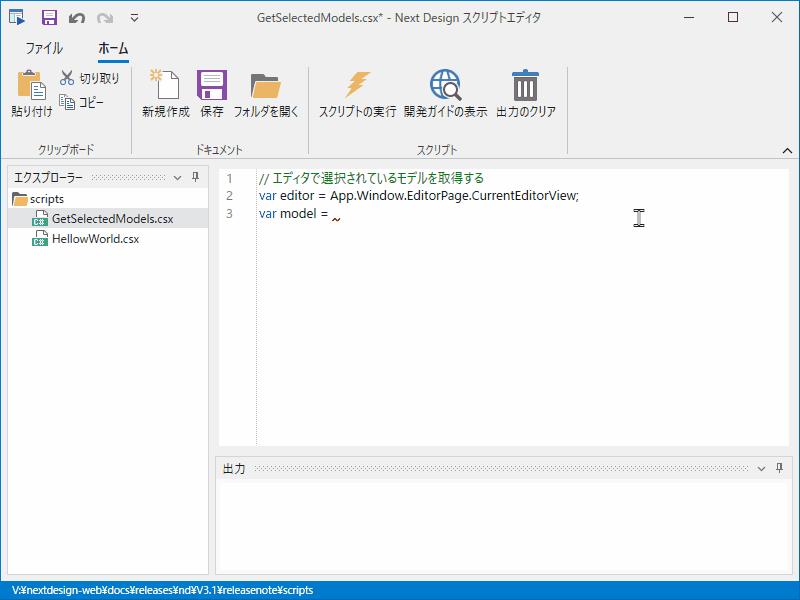The image size is (800, 600).
Task: Click the C# icon beside GetSelectedModels.csx
Action: click(x=40, y=218)
